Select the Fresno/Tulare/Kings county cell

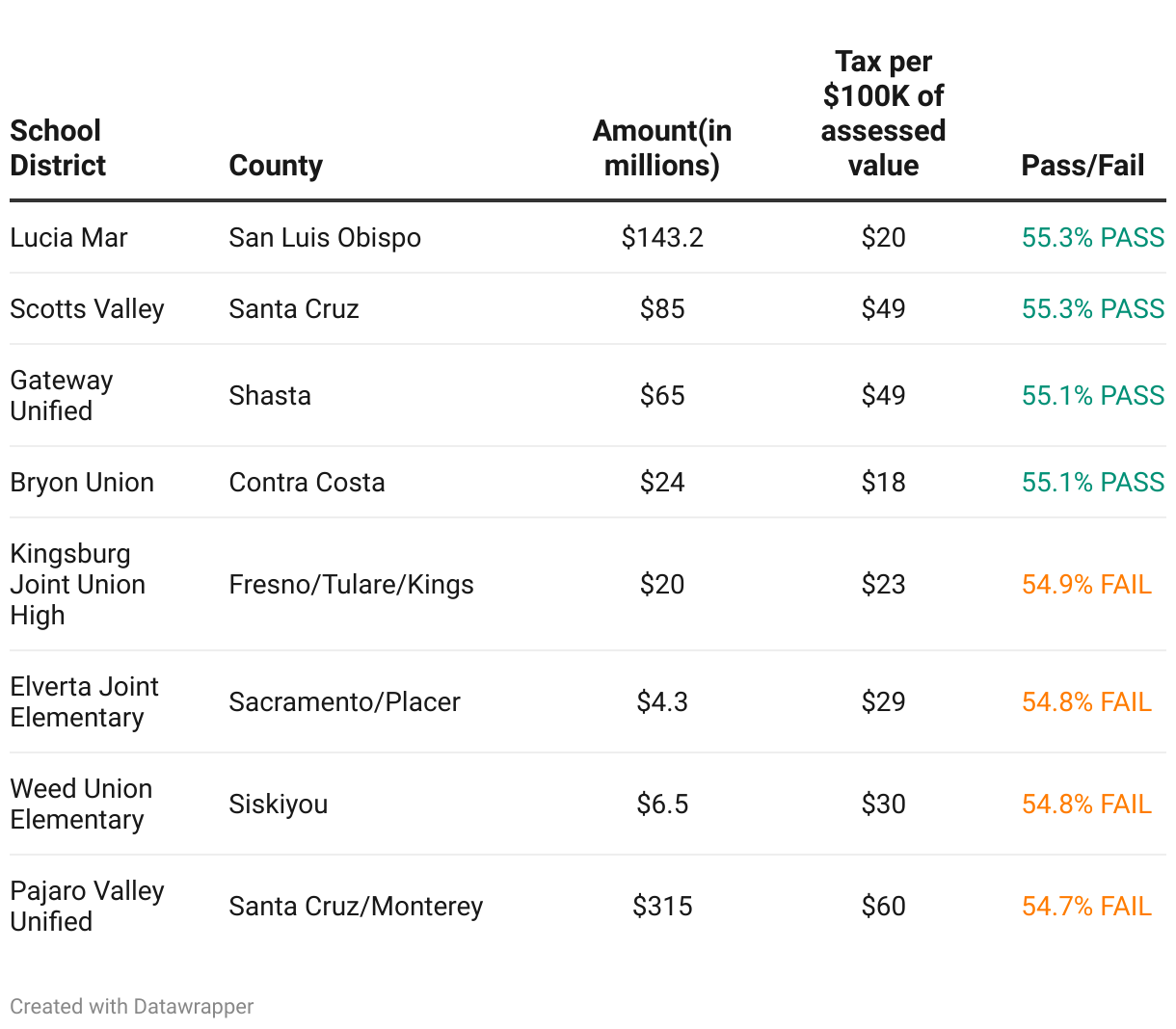351,585
